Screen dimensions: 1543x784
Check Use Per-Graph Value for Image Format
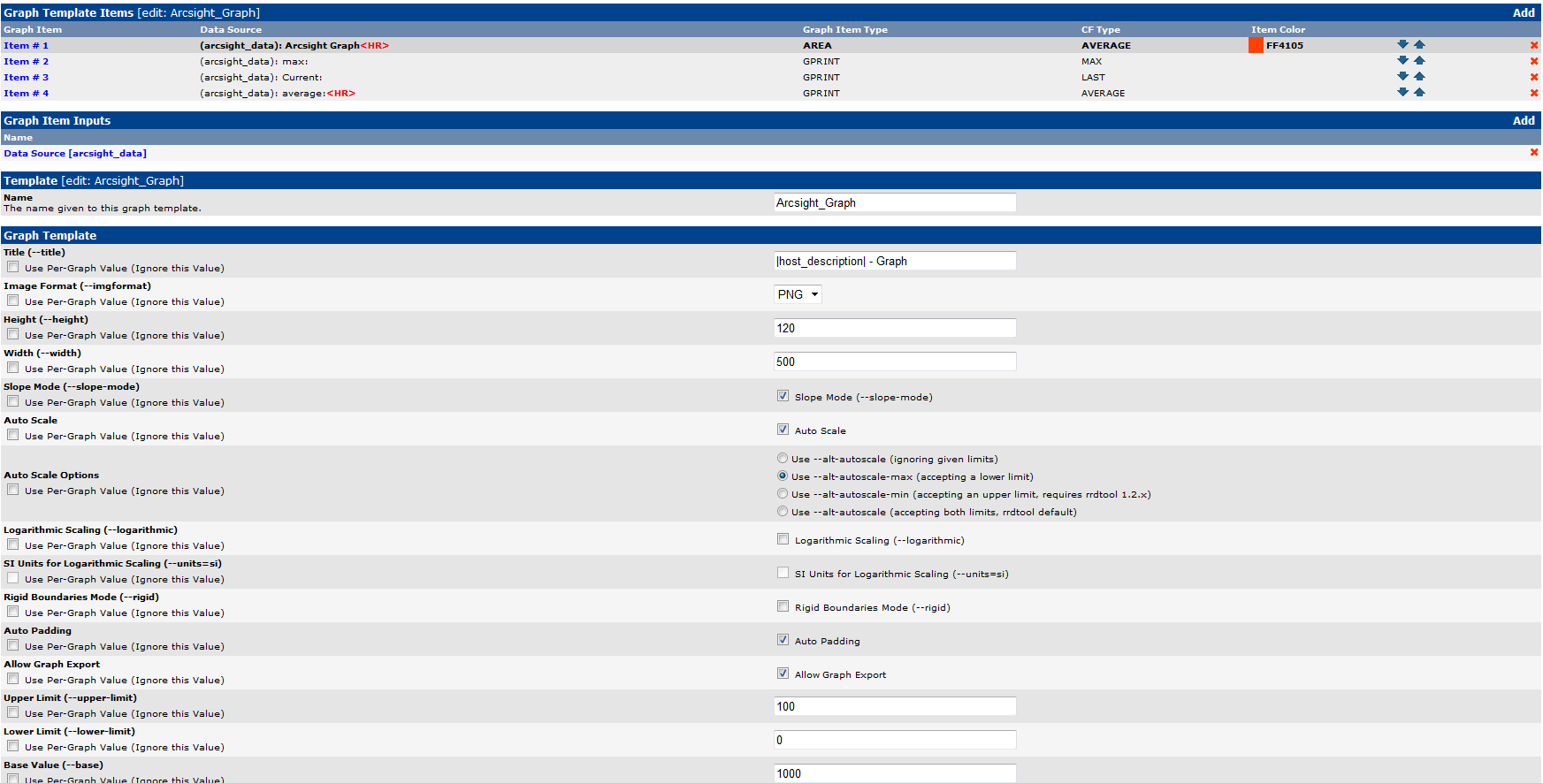[12, 301]
